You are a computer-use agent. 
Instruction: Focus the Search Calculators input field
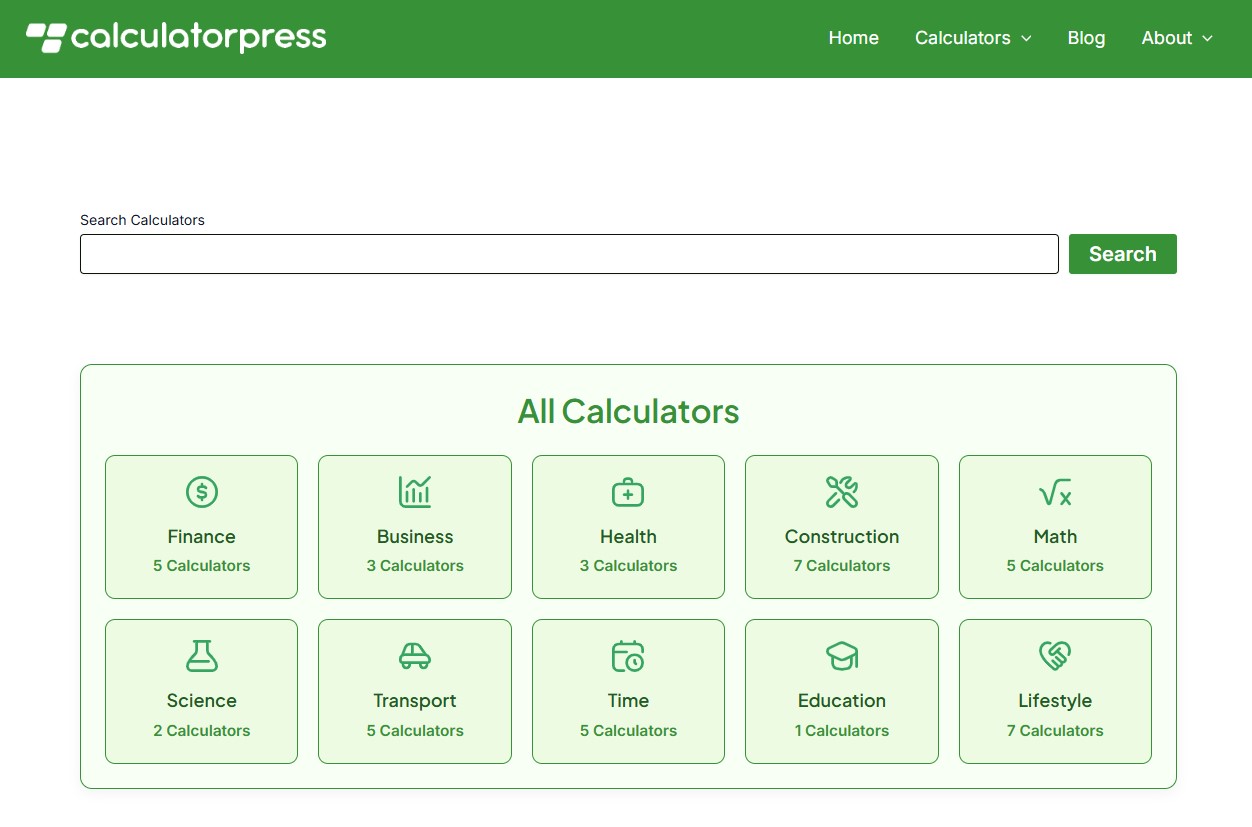point(569,254)
